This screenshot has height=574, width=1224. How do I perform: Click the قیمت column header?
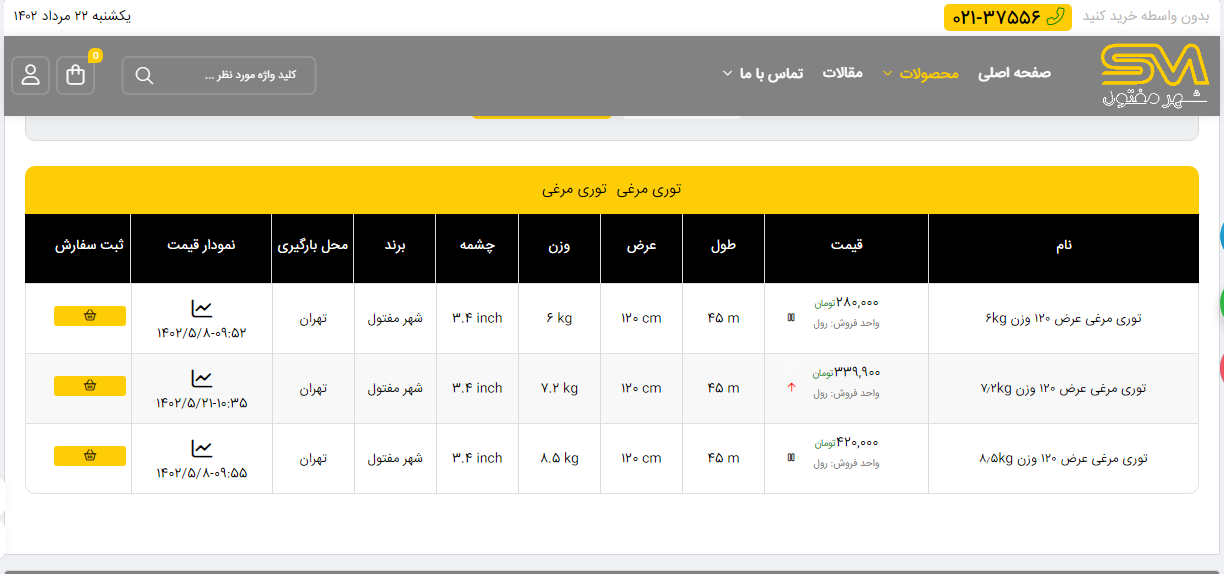pyautogui.click(x=846, y=245)
